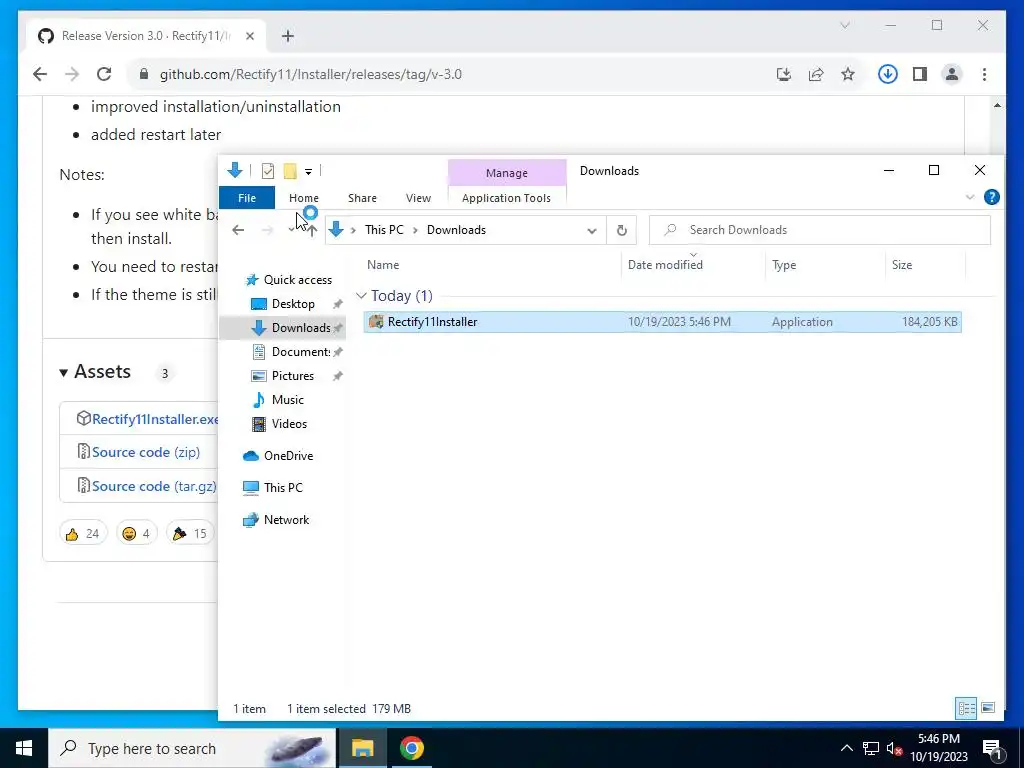Switch to View ribbon tab
Image resolution: width=1024 pixels, height=768 pixels.
pos(418,198)
